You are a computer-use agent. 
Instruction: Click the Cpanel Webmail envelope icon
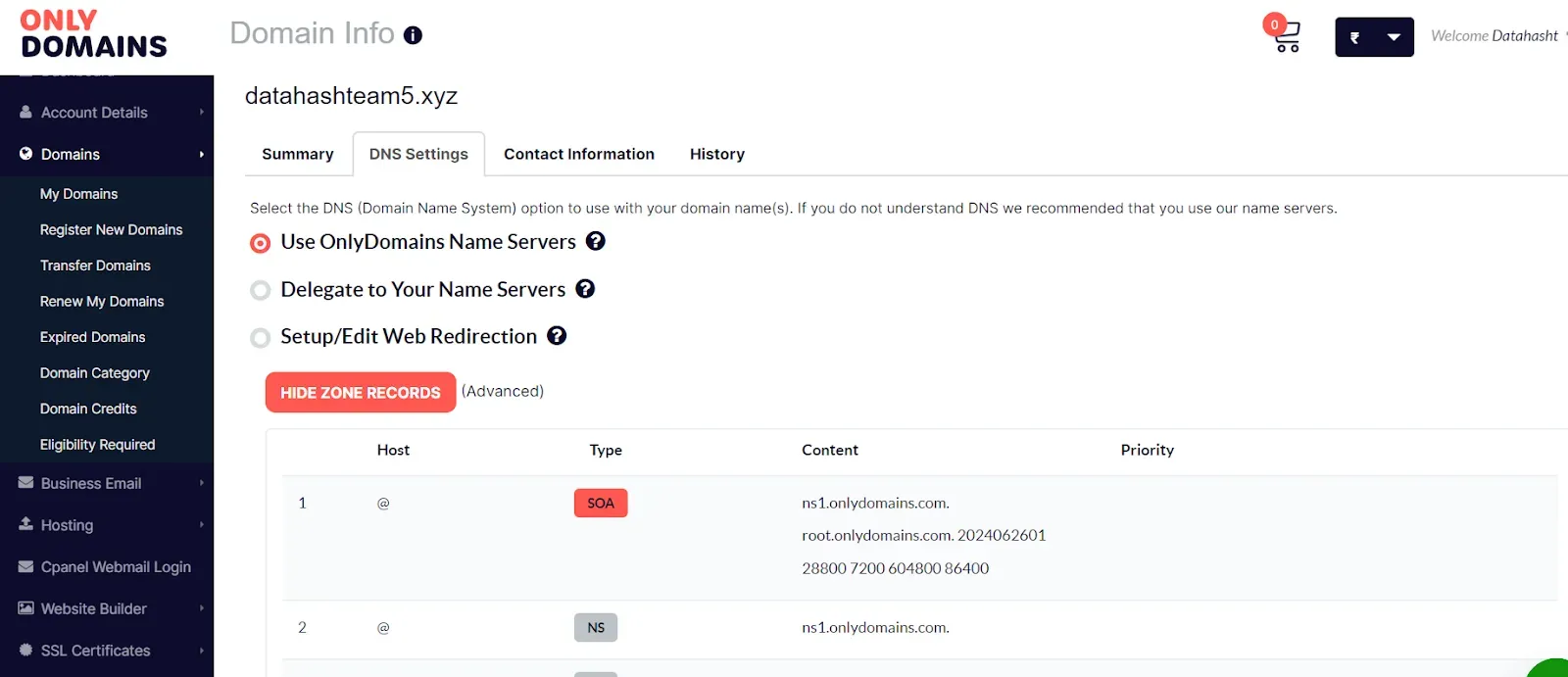25,566
